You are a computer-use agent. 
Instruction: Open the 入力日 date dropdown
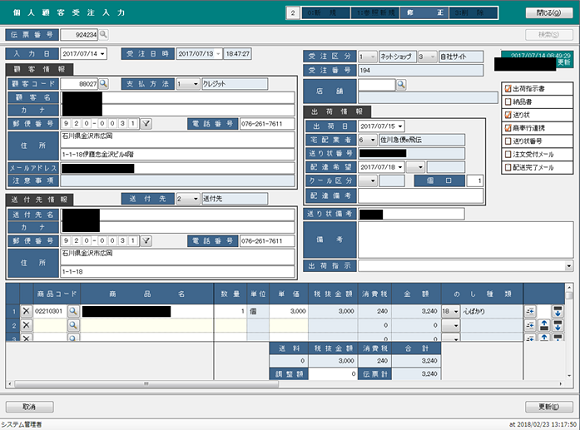coord(102,54)
